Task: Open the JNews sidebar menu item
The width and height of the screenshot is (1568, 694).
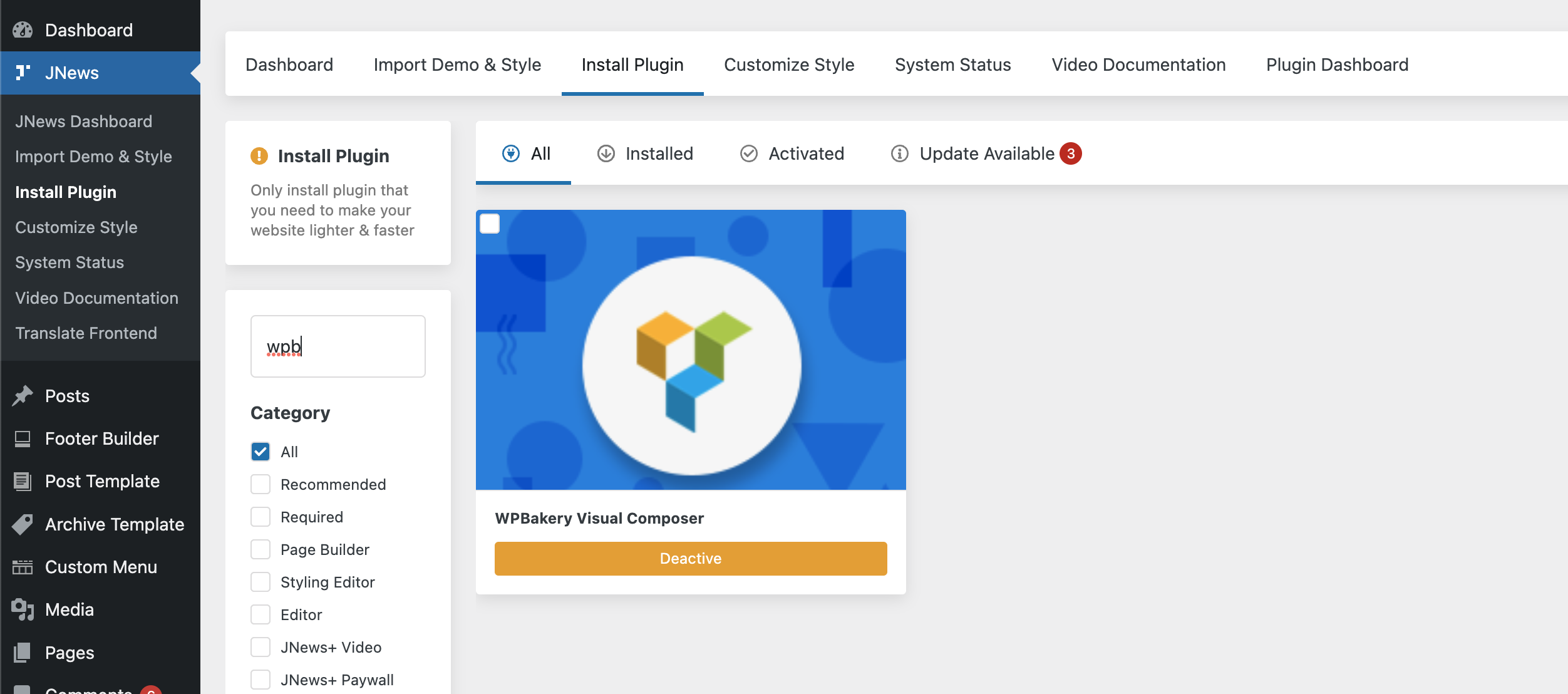Action: click(x=100, y=73)
